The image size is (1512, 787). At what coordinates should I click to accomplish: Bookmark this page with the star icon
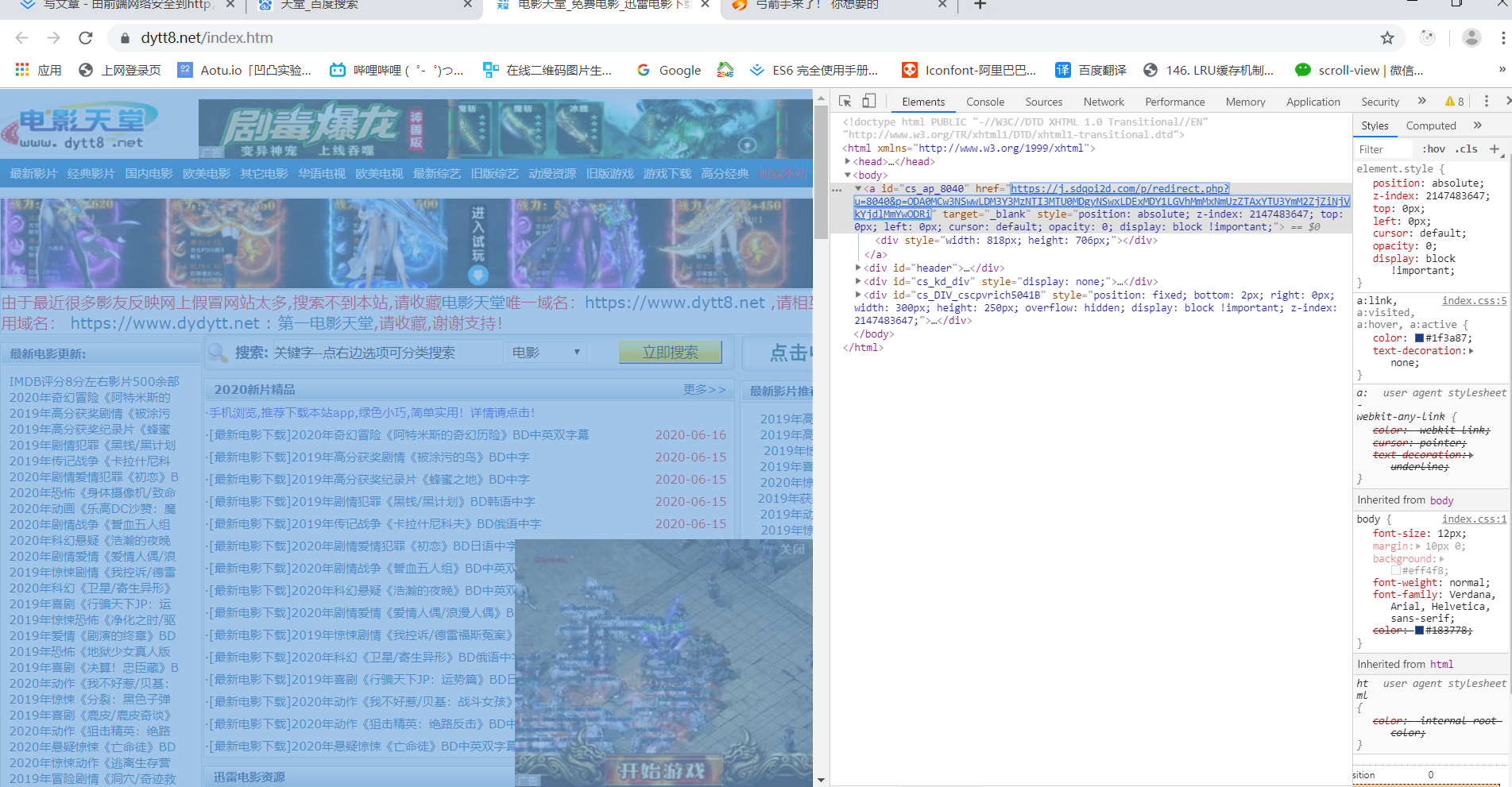click(1387, 38)
